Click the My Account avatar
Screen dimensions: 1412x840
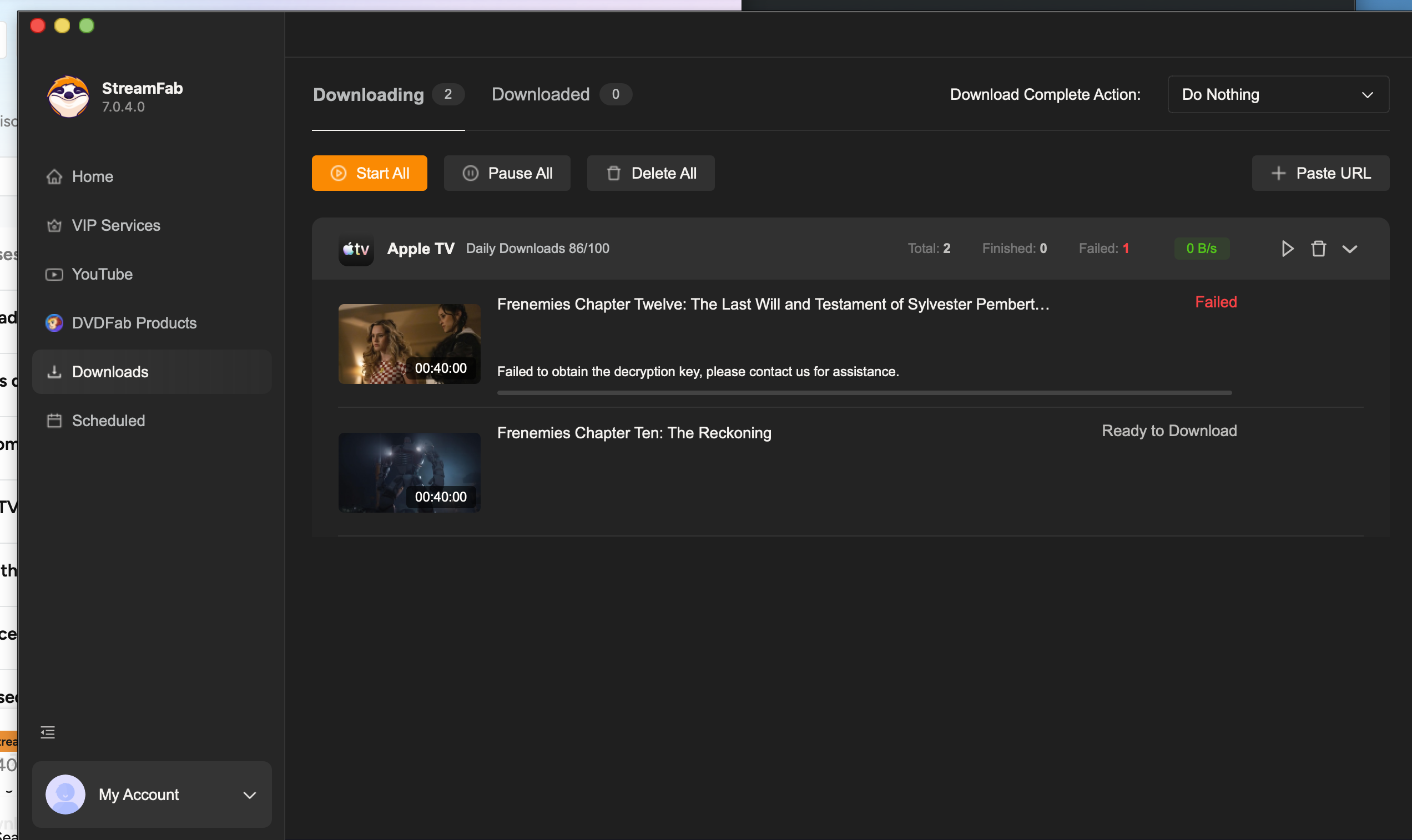pos(65,793)
